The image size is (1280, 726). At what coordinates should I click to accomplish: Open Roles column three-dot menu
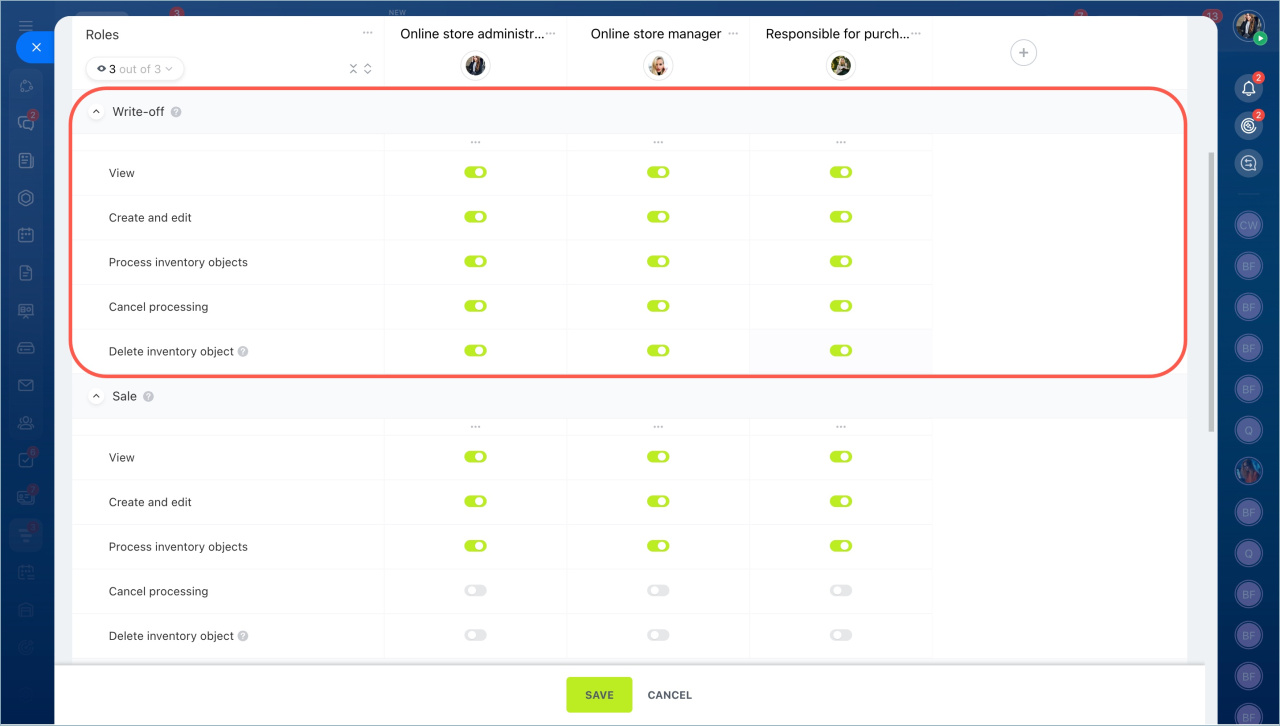pos(368,34)
